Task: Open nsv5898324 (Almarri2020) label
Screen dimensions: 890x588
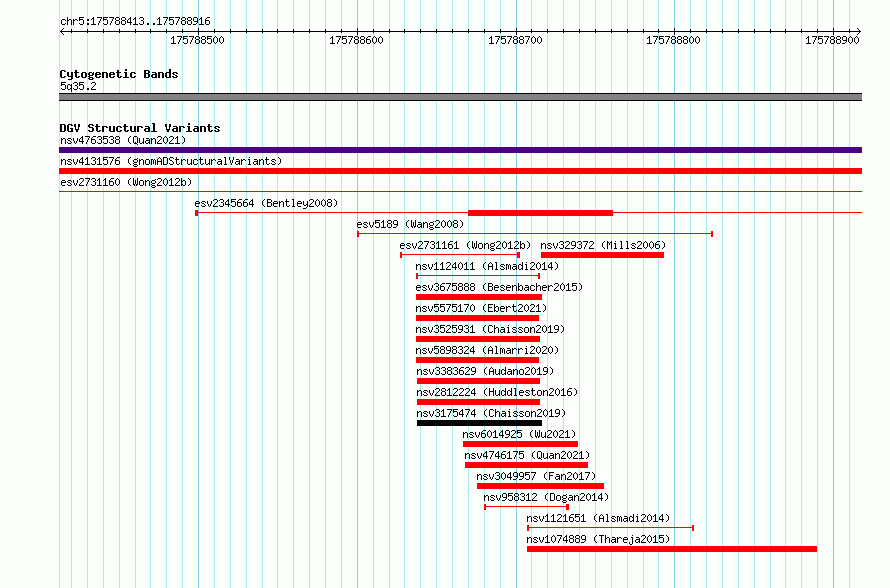Action: coord(487,350)
